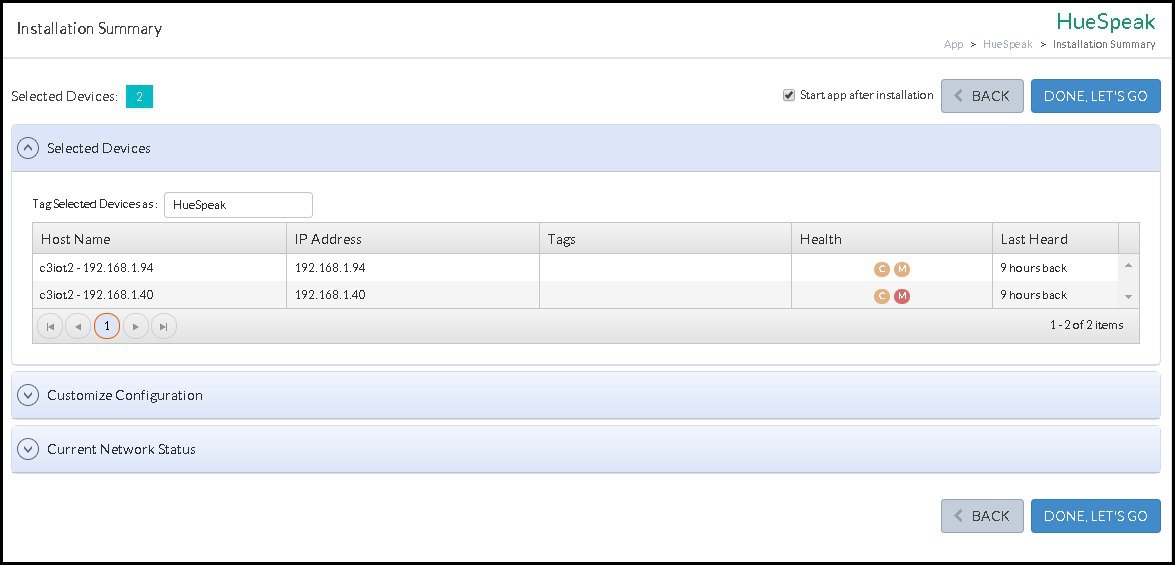Click the bottom BACK button
Image resolution: width=1175 pixels, height=565 pixels.
click(x=982, y=516)
